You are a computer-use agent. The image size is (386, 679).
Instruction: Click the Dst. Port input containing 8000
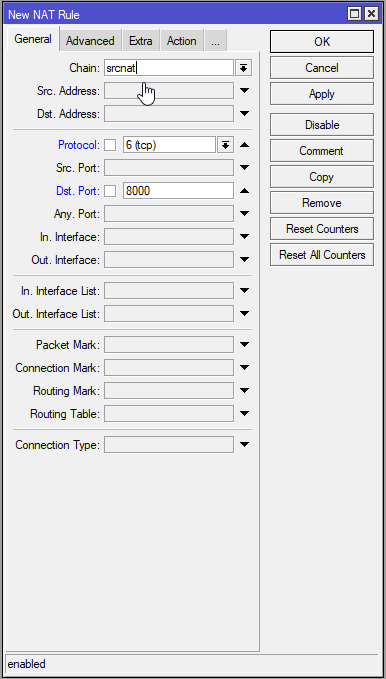point(178,191)
